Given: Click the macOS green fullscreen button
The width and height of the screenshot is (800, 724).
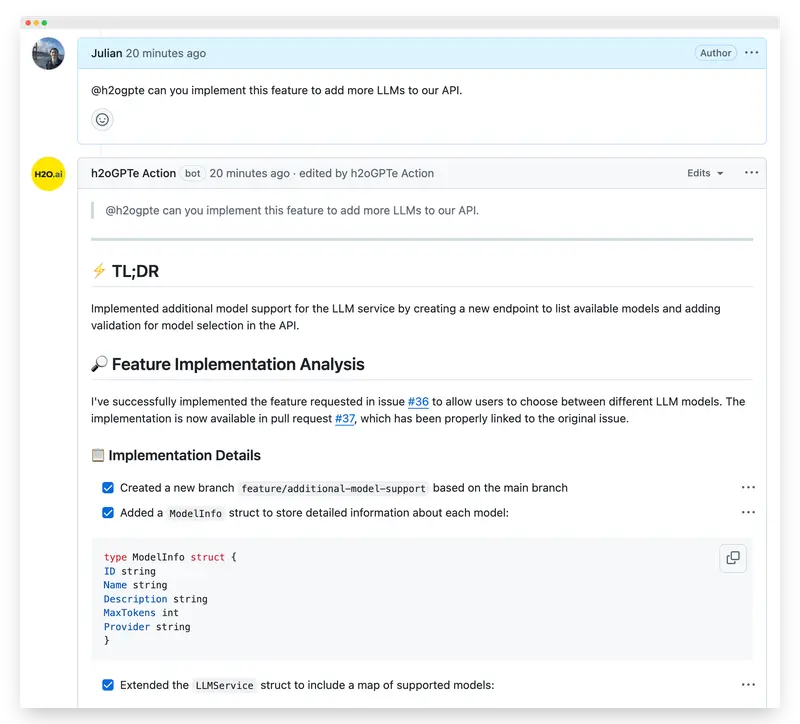Looking at the screenshot, I should tap(44, 23).
